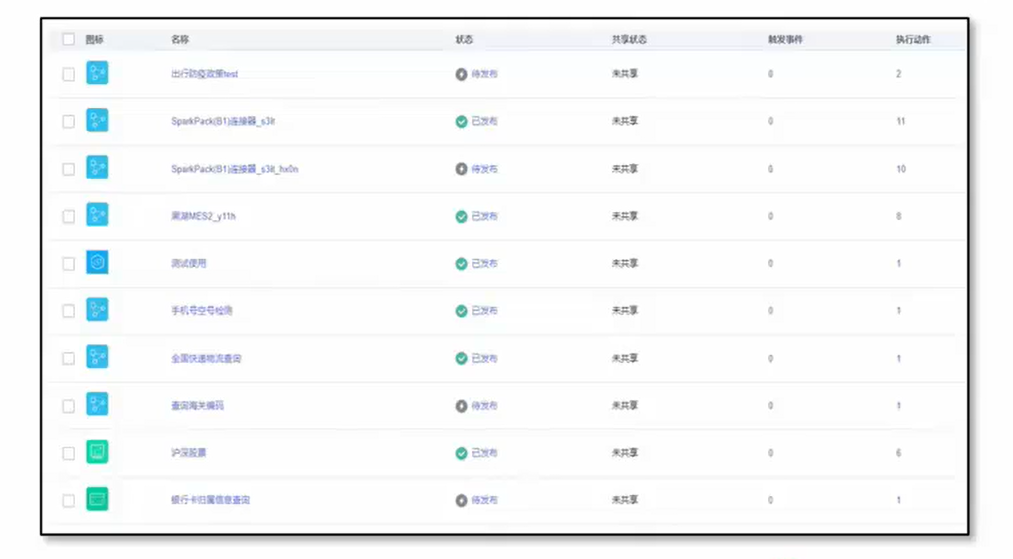Open the SparkPack(B1)连接器_s3lt link
Screen dimensions: 1013x559
coord(223,121)
